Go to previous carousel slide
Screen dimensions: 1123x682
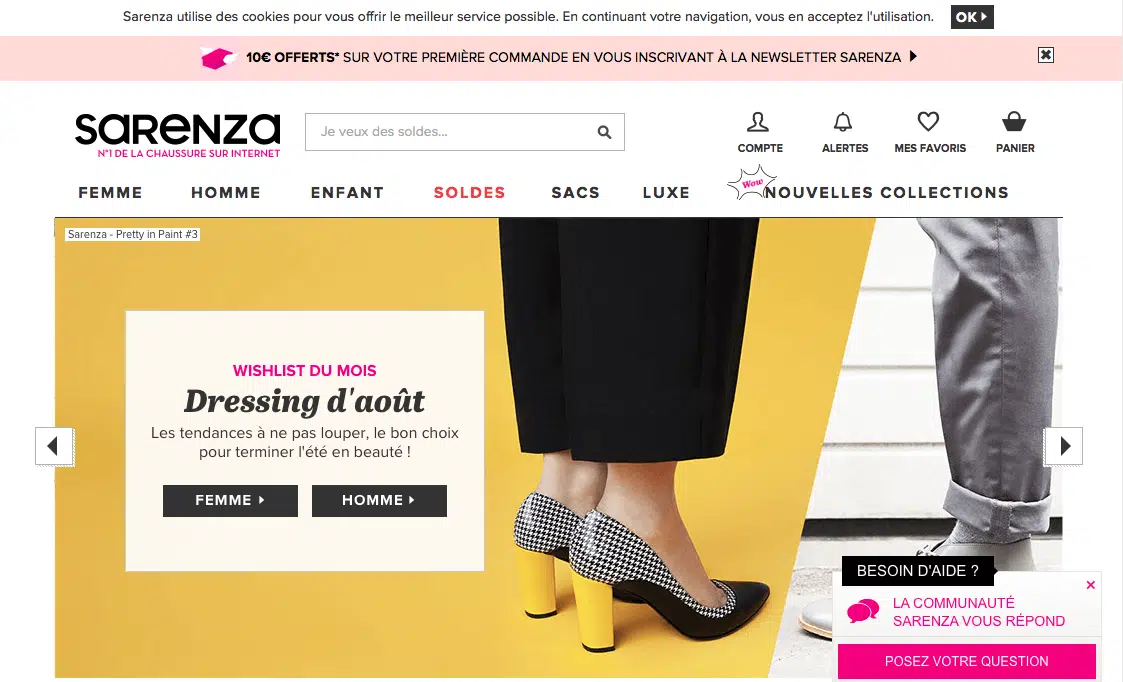[54, 446]
